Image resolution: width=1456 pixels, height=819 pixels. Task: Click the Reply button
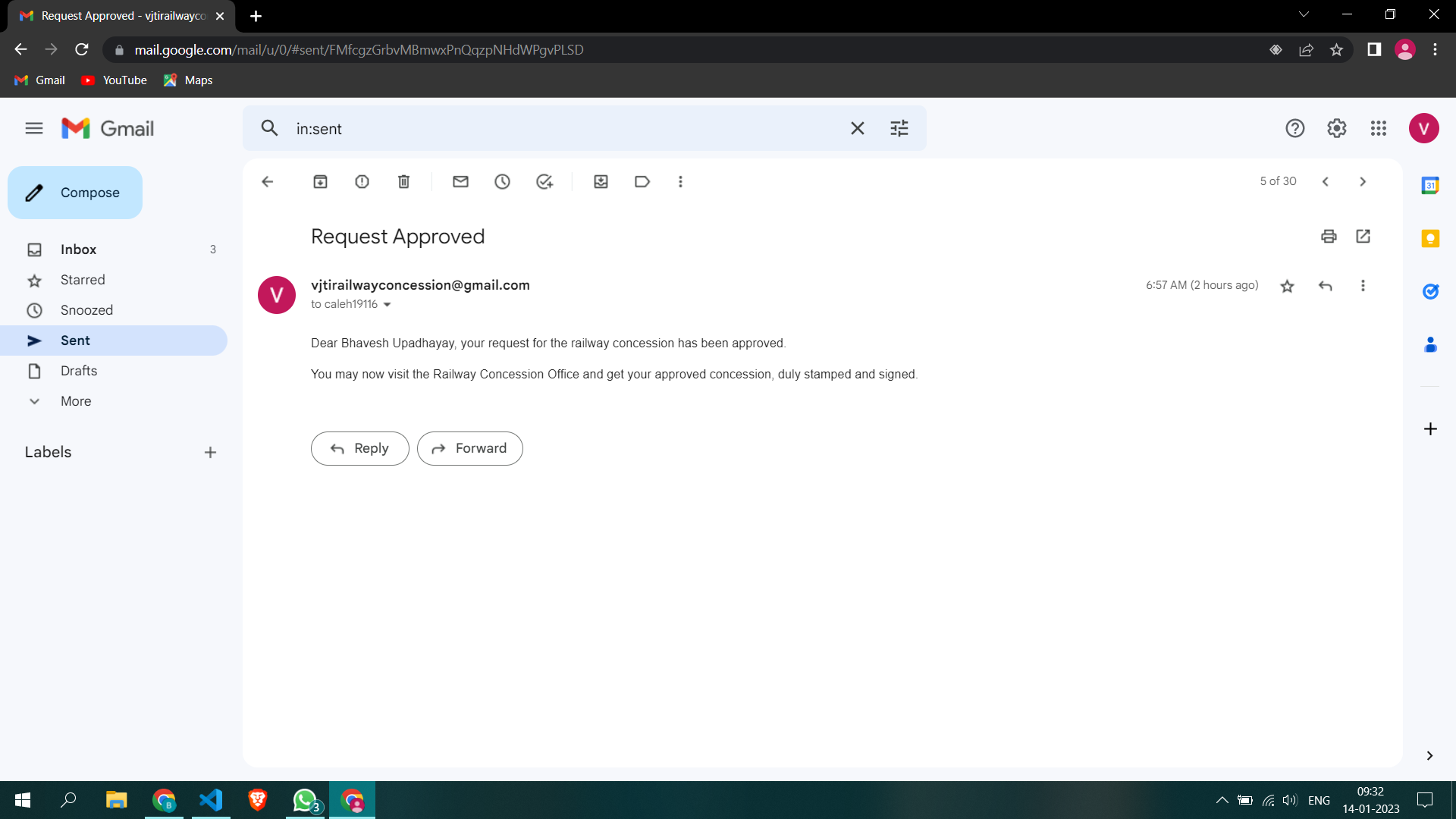click(x=360, y=448)
